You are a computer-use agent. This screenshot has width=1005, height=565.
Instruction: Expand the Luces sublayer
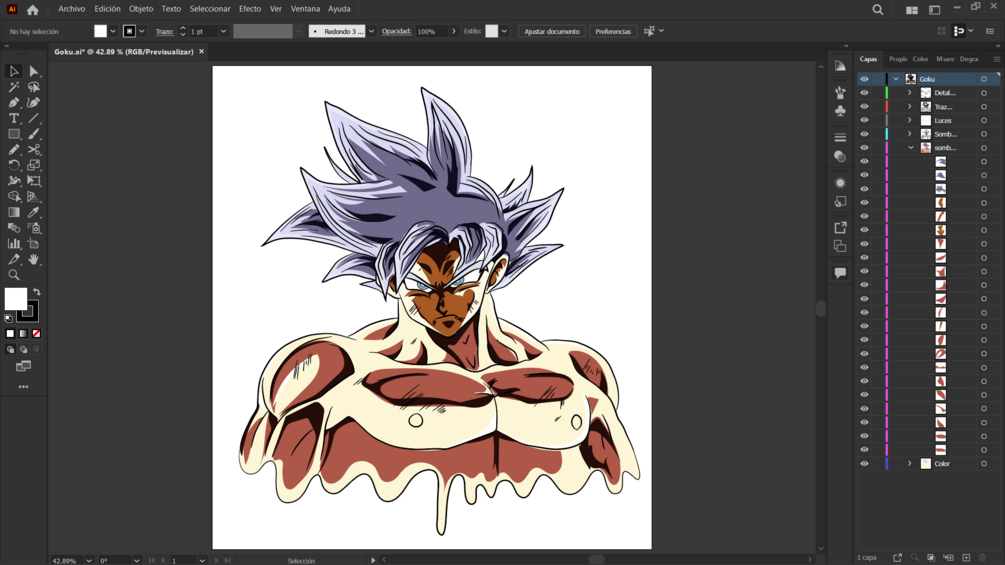click(909, 120)
